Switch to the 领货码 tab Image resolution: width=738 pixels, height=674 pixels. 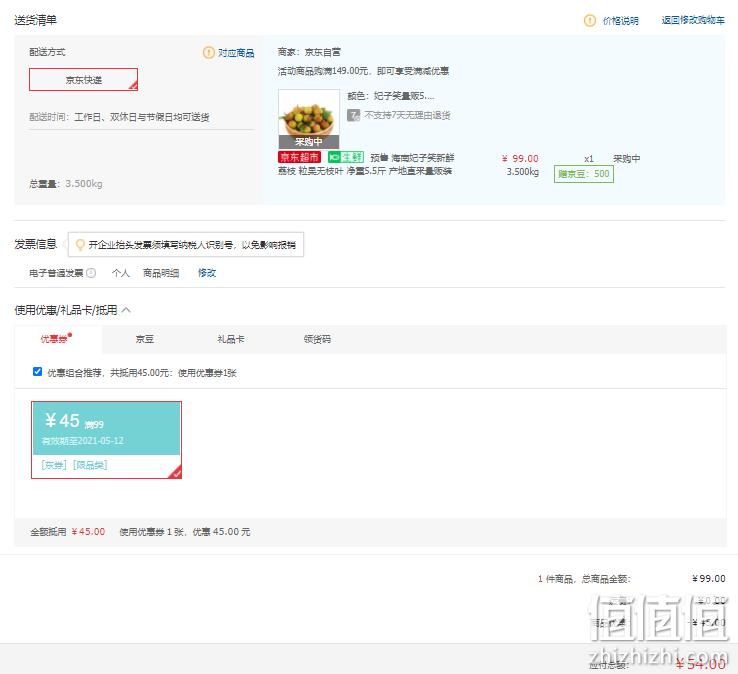(x=317, y=339)
